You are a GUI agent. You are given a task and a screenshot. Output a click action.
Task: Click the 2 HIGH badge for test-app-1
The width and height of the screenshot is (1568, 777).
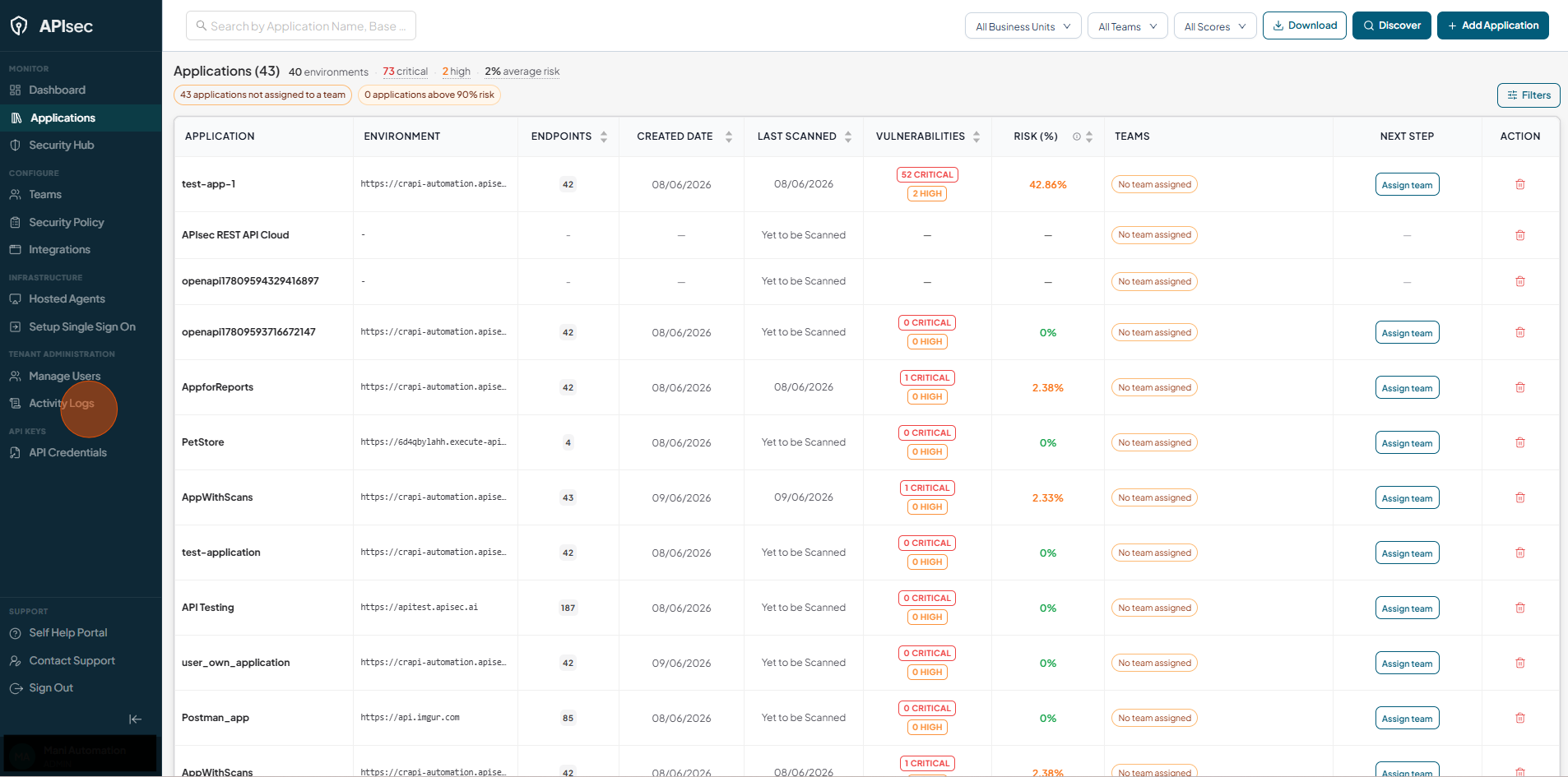pos(927,194)
